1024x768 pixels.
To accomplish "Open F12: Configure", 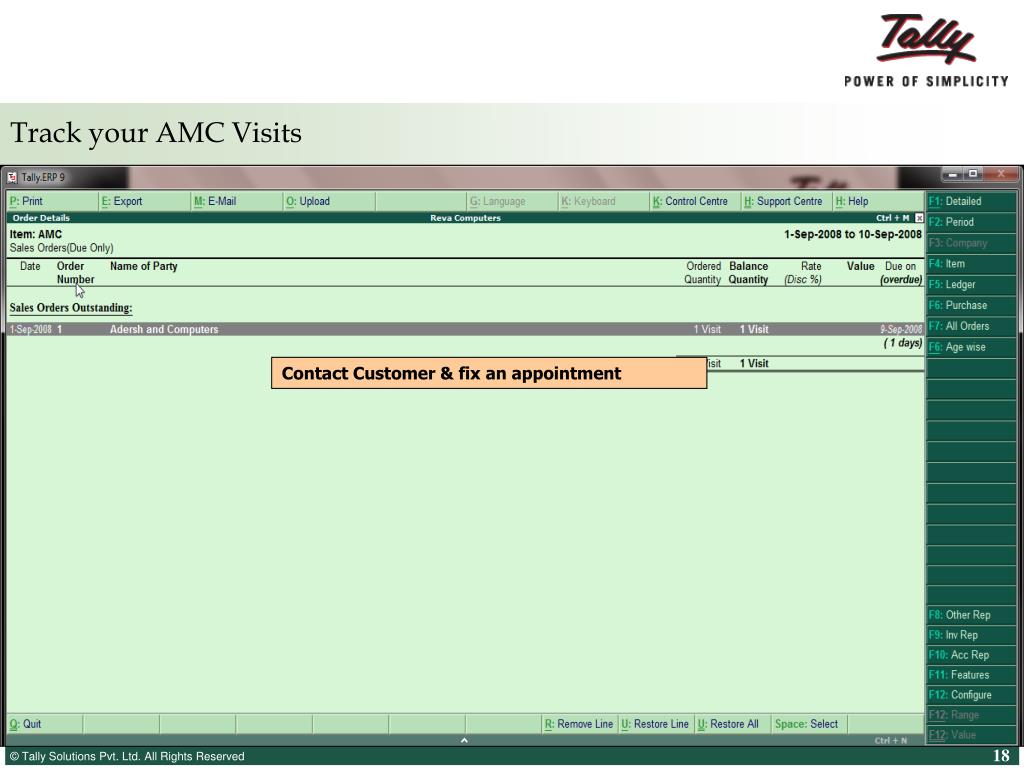I will tap(971, 695).
